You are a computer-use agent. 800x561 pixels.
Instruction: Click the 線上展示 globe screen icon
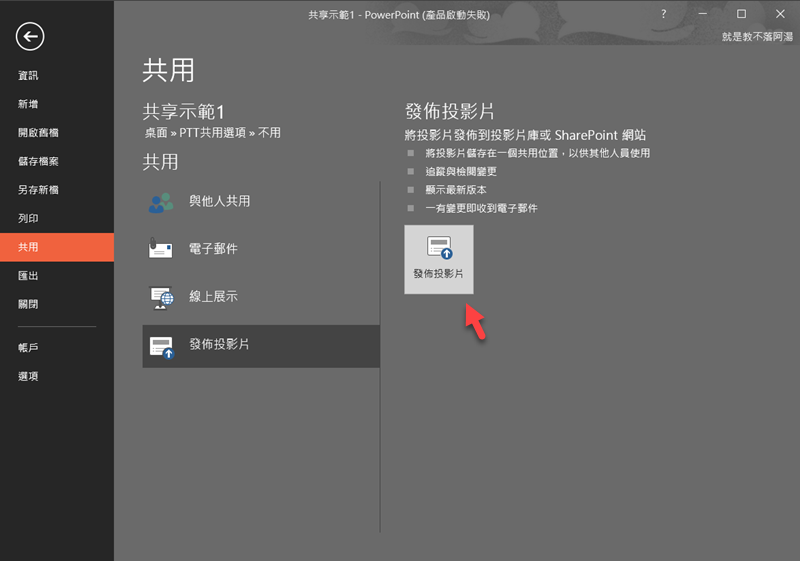tap(161, 298)
